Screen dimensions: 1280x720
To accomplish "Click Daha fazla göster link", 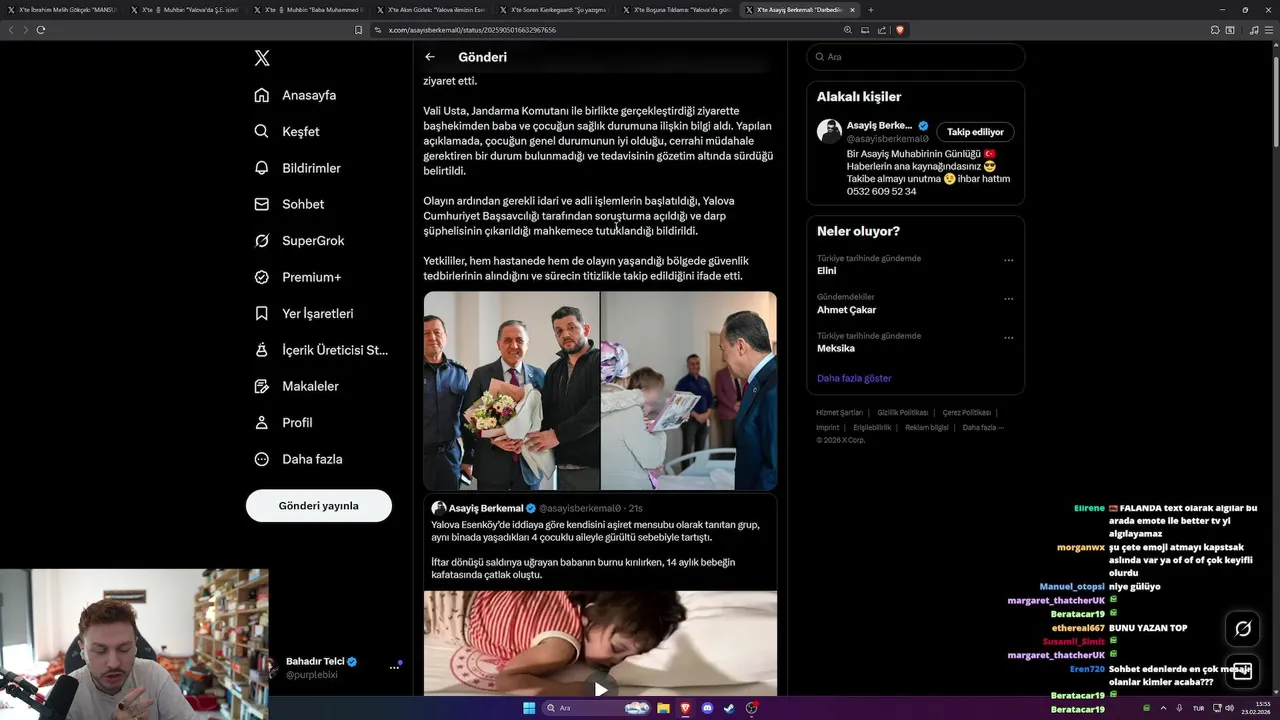I will [854, 378].
